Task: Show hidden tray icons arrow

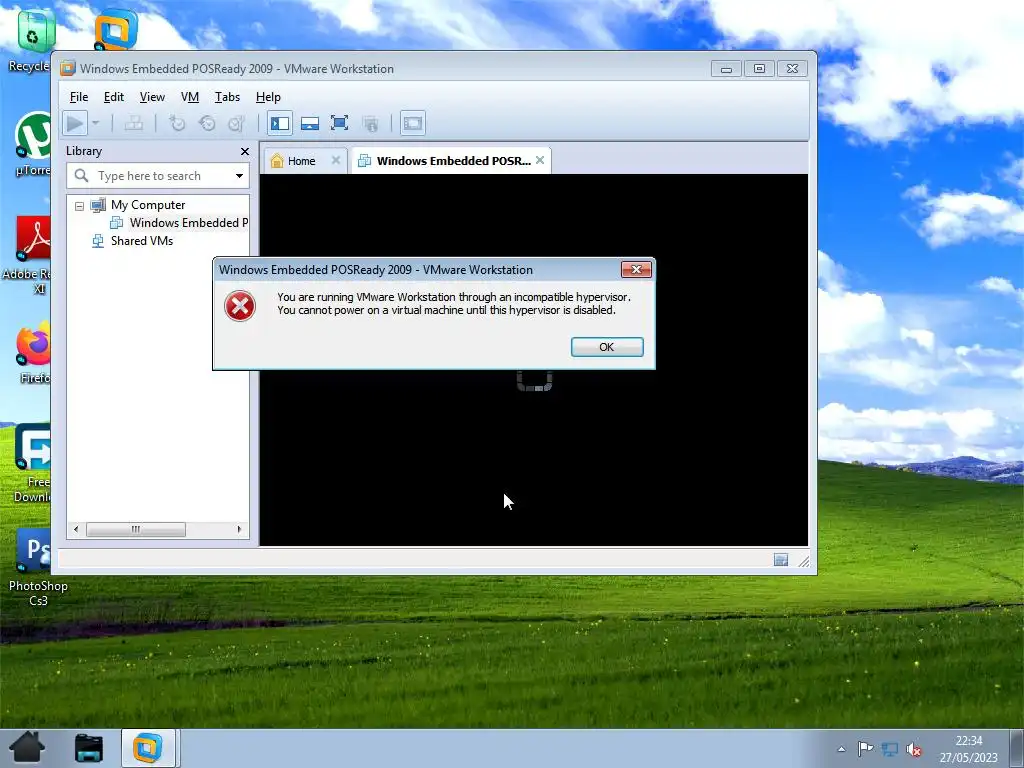Action: click(x=841, y=749)
